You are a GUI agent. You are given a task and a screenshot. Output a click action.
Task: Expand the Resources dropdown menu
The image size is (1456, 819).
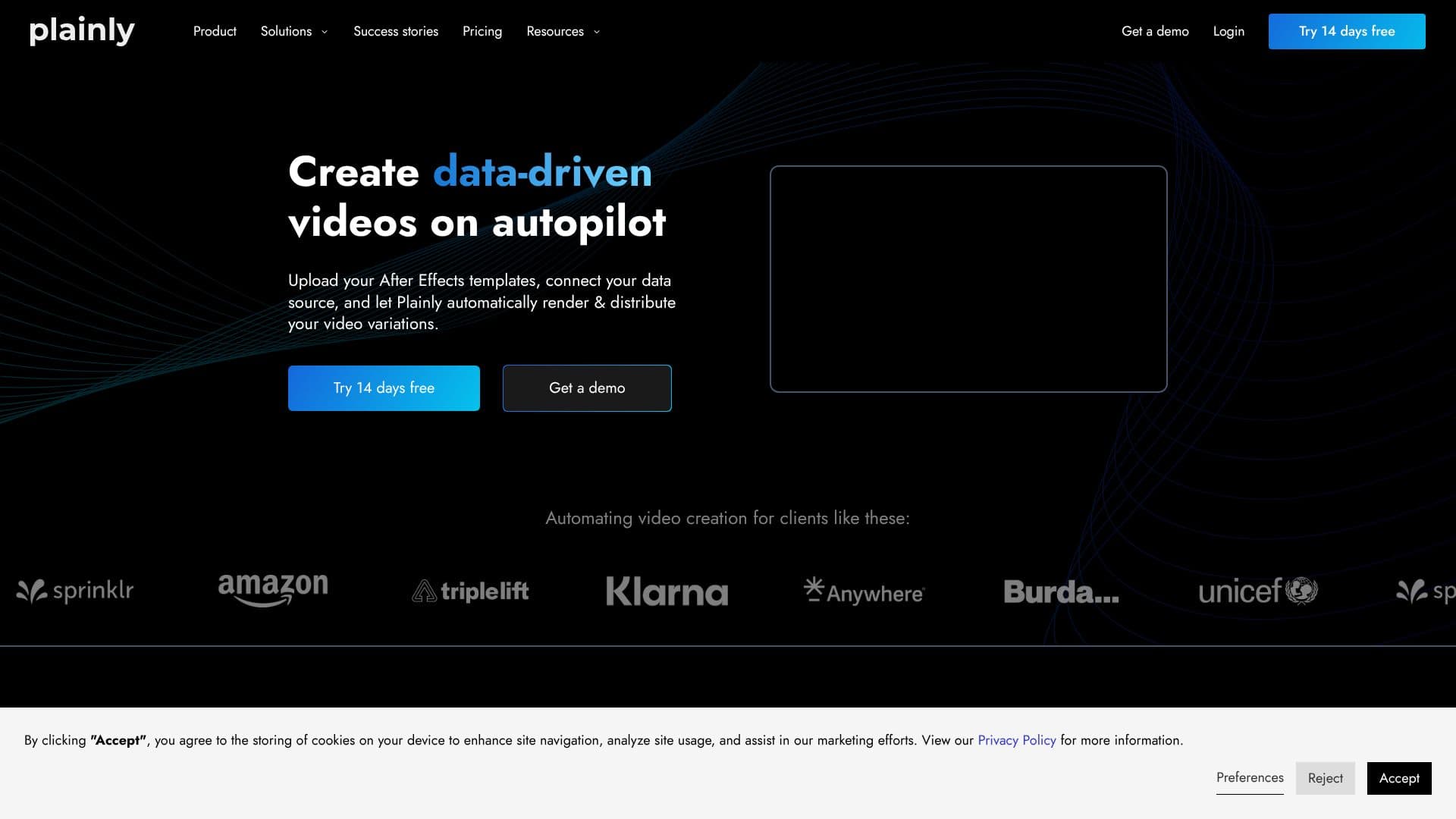coord(563,31)
